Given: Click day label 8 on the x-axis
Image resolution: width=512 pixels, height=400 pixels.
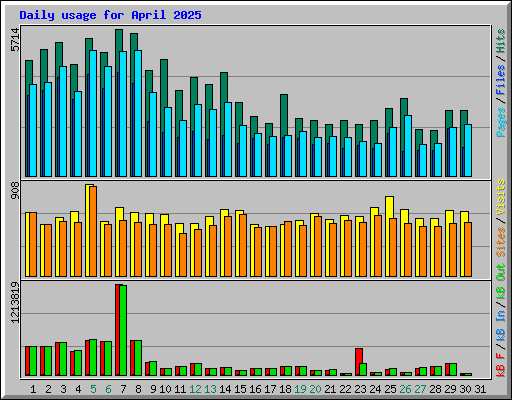Looking at the screenshot, I should [138, 389].
